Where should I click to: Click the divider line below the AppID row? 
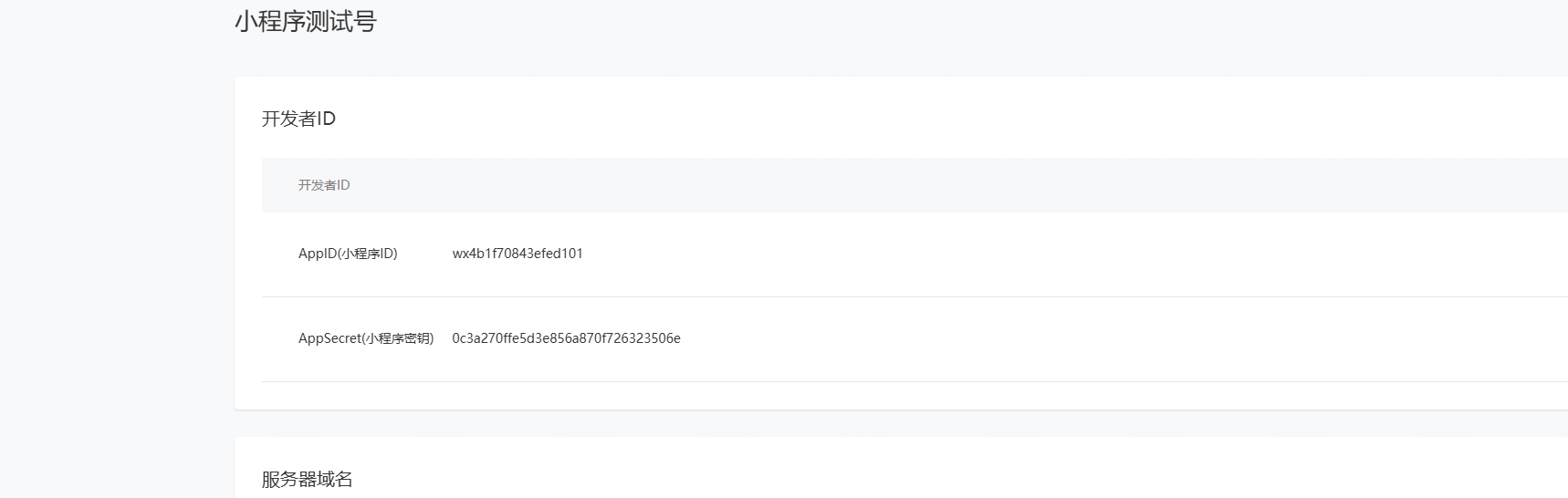913,296
